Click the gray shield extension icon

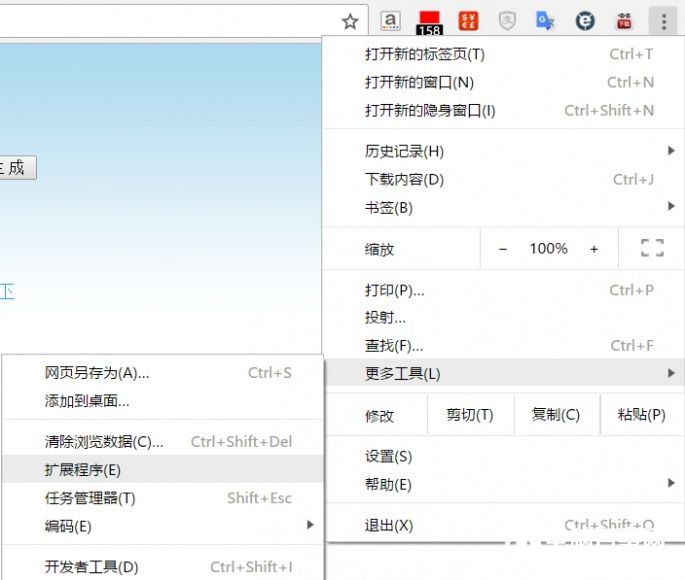point(507,21)
